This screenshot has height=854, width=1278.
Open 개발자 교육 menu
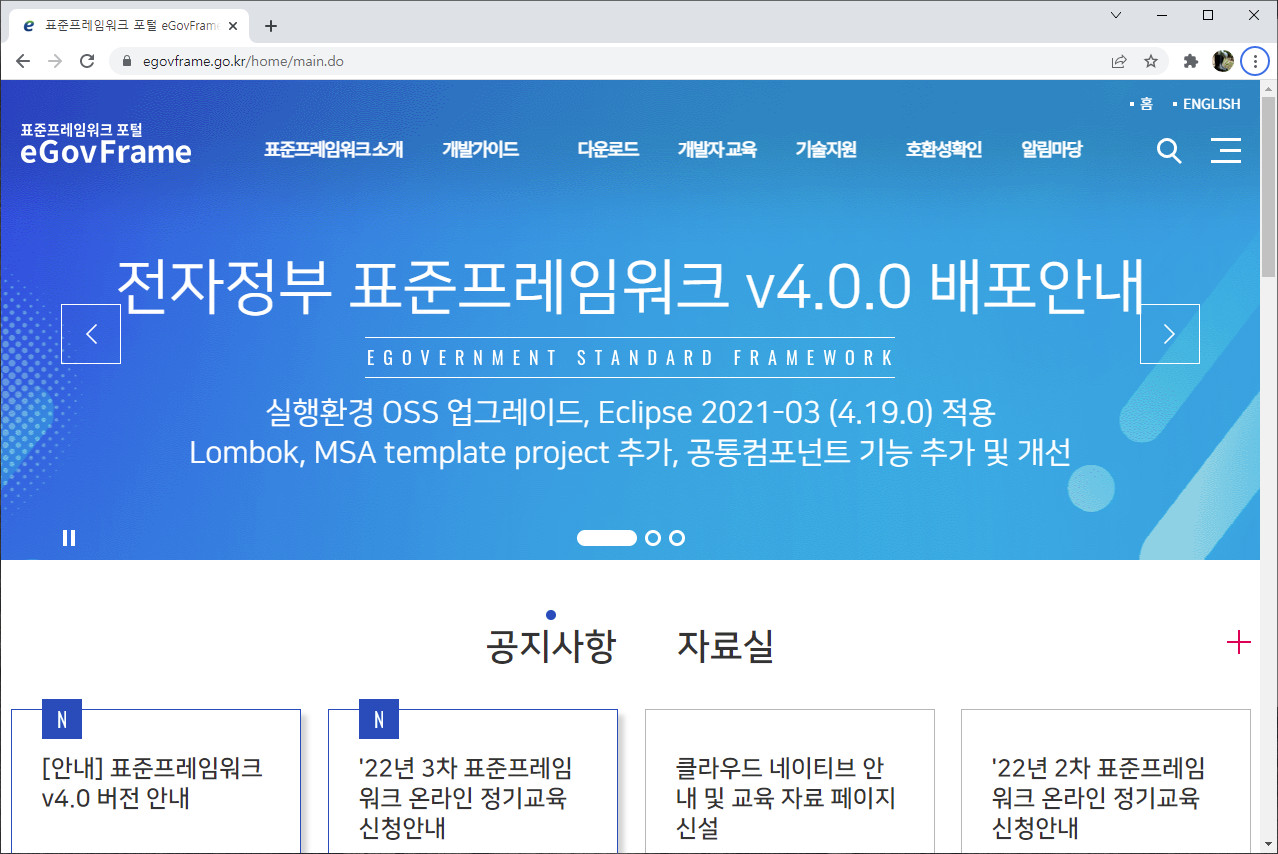click(x=717, y=150)
